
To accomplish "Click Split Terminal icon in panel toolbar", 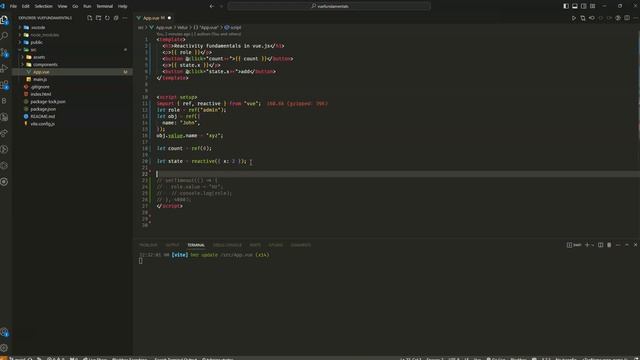I will [600, 245].
